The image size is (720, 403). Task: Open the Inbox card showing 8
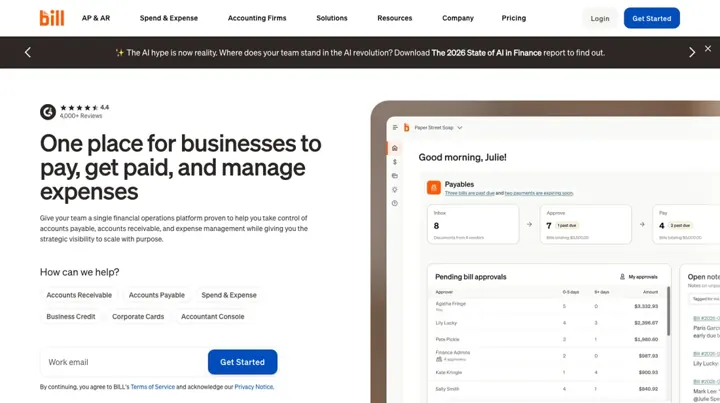coord(473,224)
